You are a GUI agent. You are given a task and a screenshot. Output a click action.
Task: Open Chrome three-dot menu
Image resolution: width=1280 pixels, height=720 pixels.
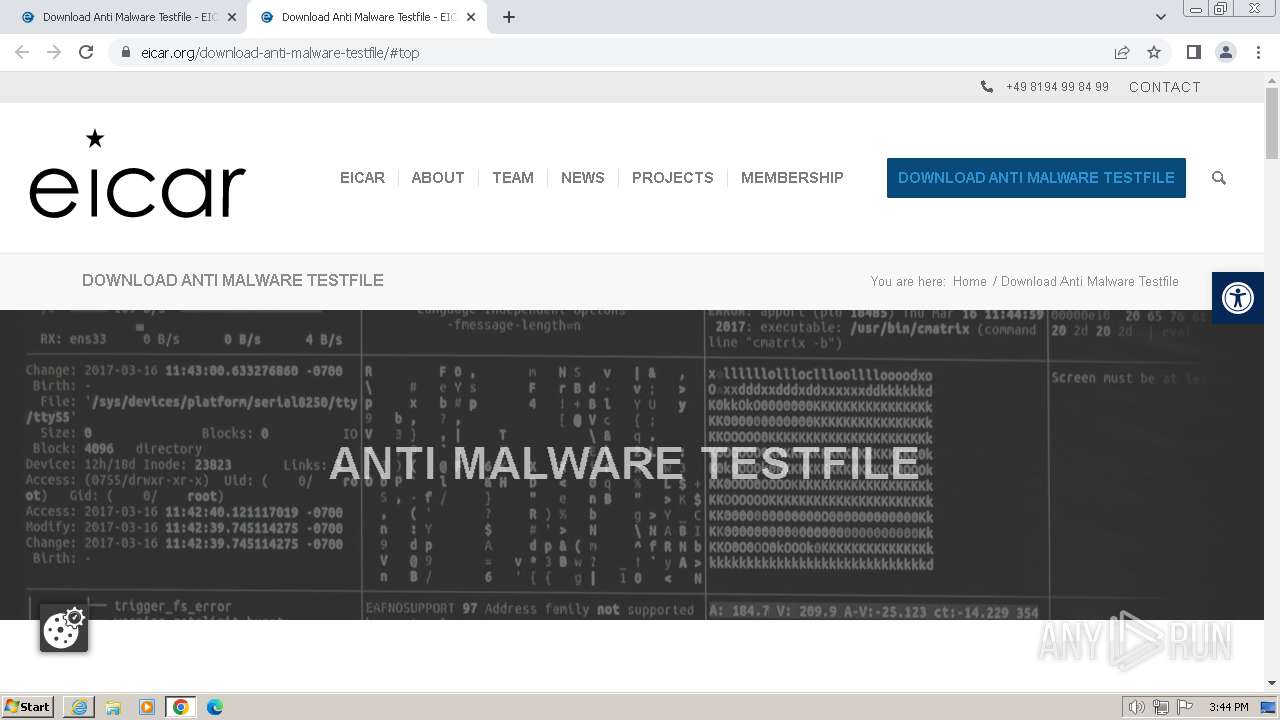tap(1258, 52)
